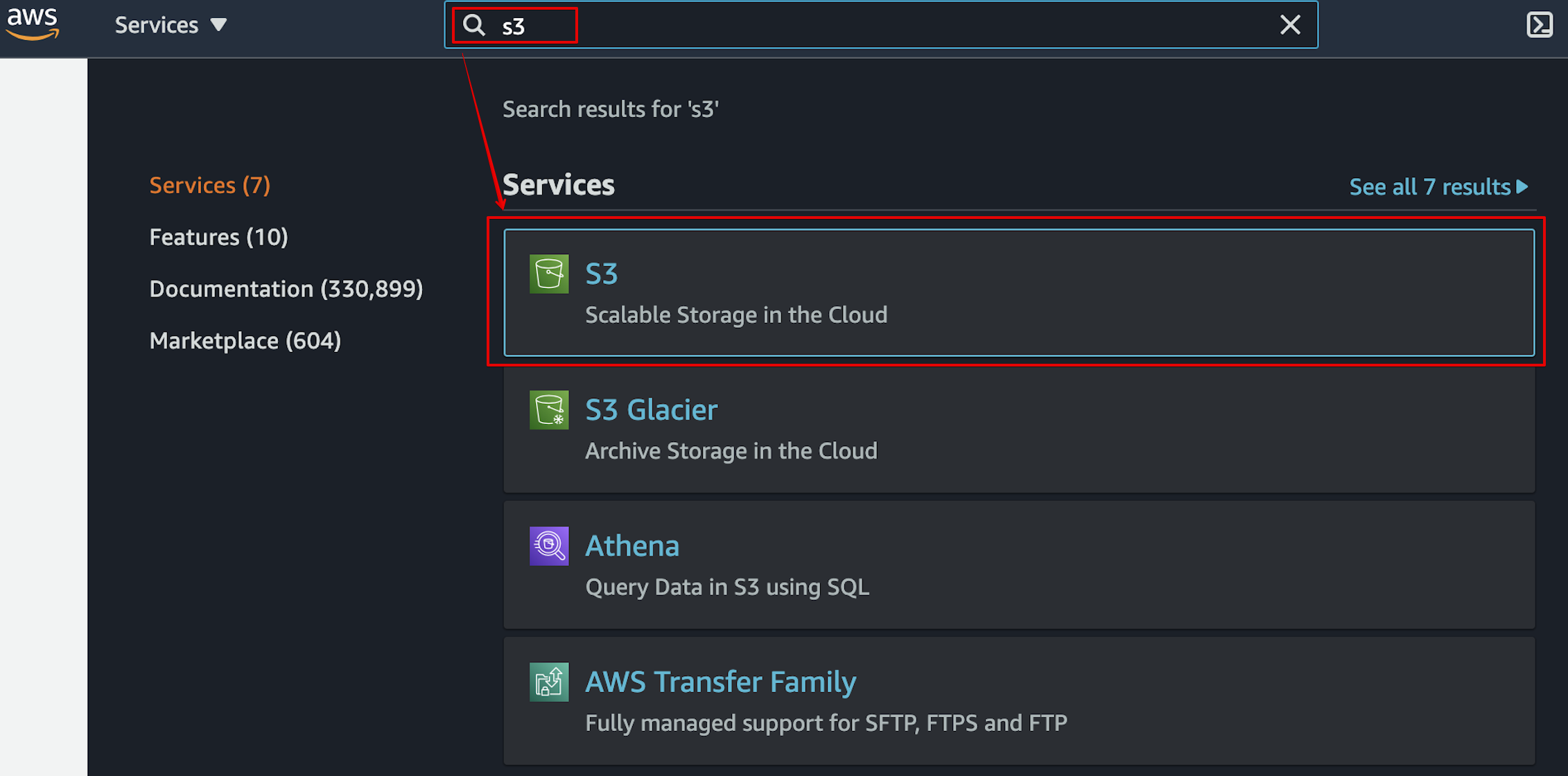
Task: Click the AWS logo home icon
Action: 33,24
